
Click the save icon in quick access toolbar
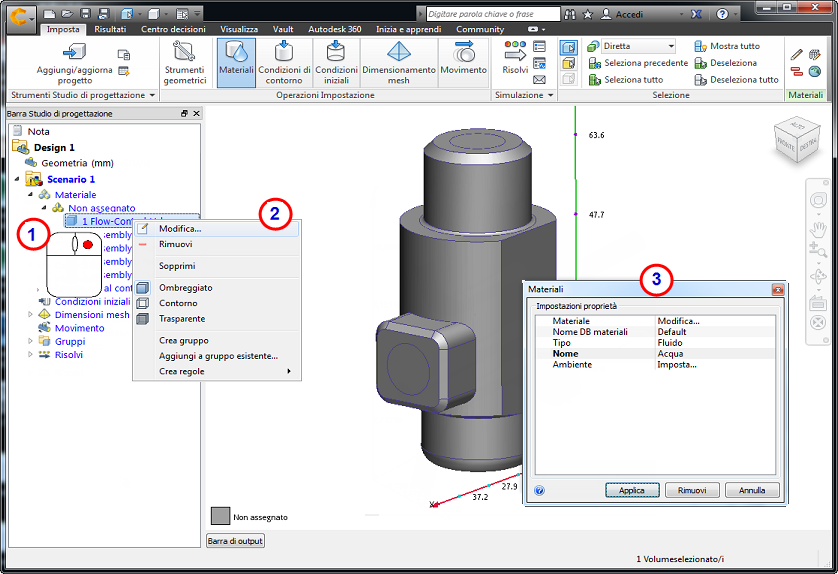(85, 14)
